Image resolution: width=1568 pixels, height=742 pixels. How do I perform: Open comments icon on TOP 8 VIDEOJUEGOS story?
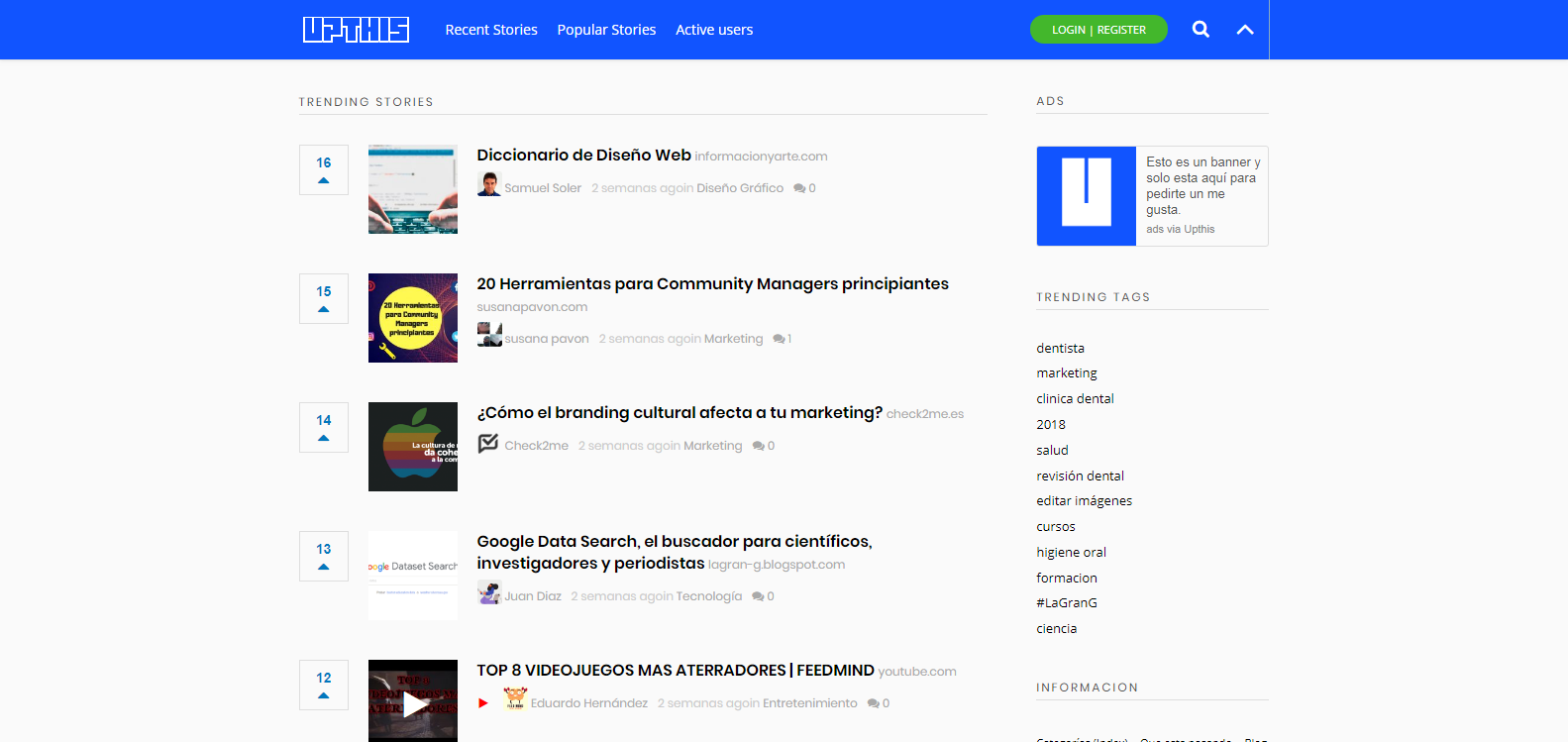[874, 703]
